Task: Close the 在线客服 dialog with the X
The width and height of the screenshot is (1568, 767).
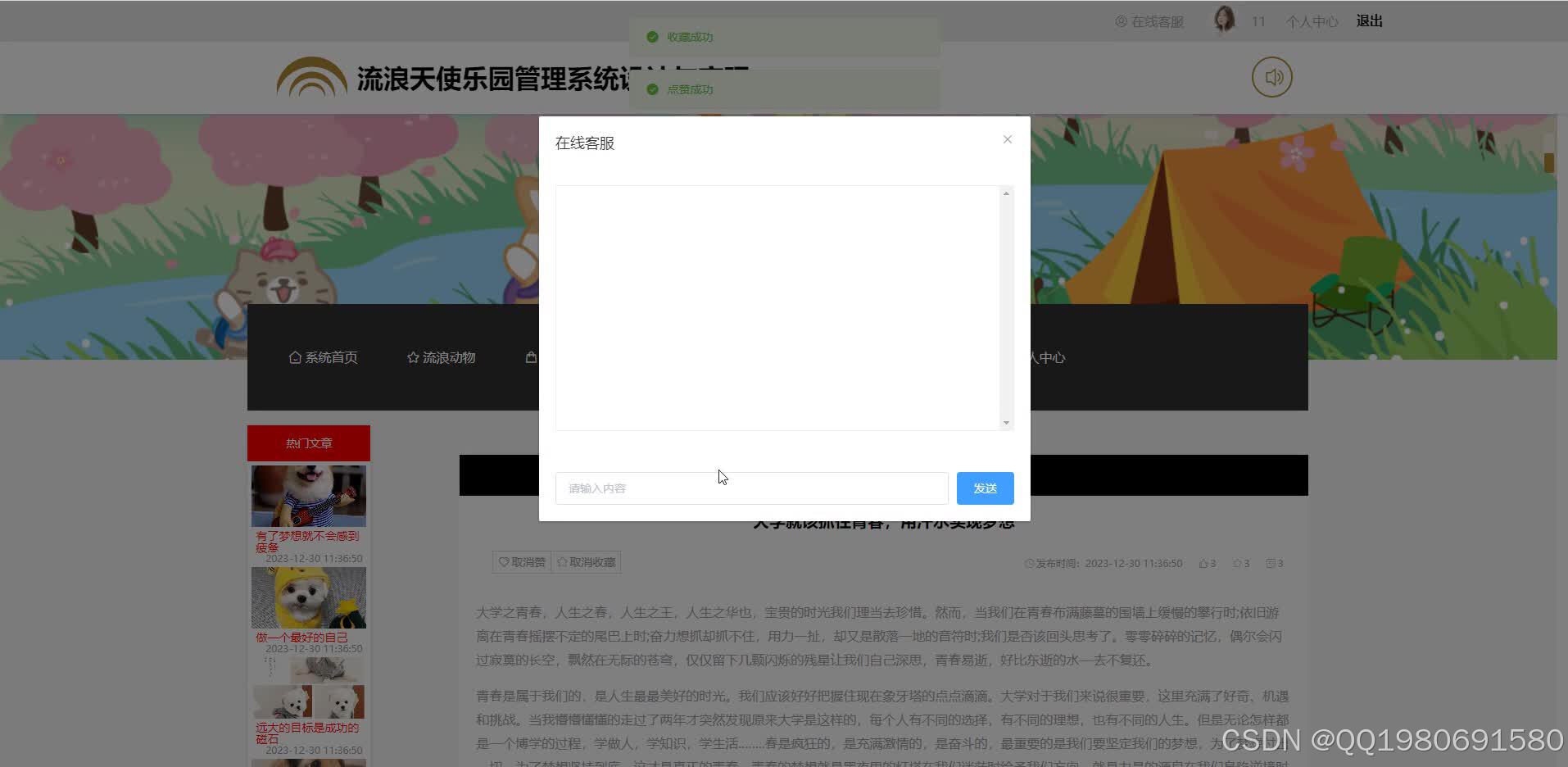Action: tap(1007, 139)
